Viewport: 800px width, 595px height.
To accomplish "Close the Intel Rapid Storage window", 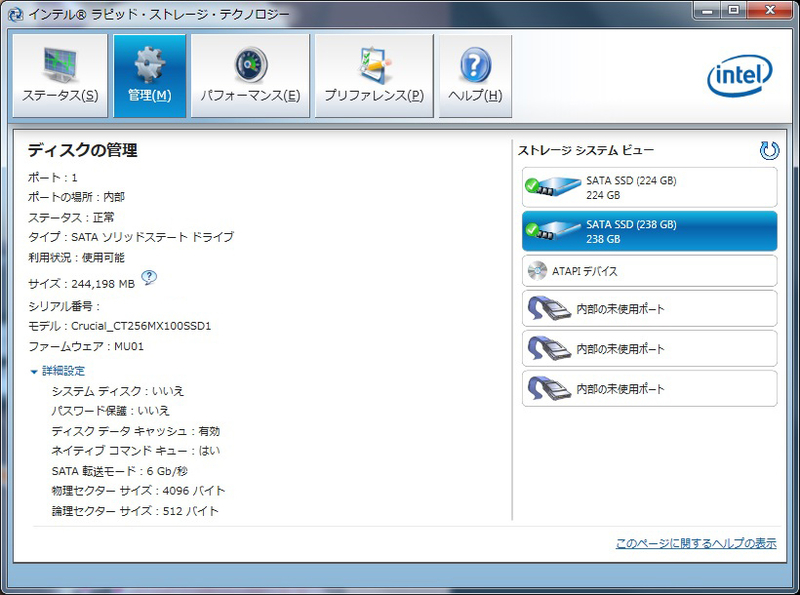I will [x=770, y=10].
